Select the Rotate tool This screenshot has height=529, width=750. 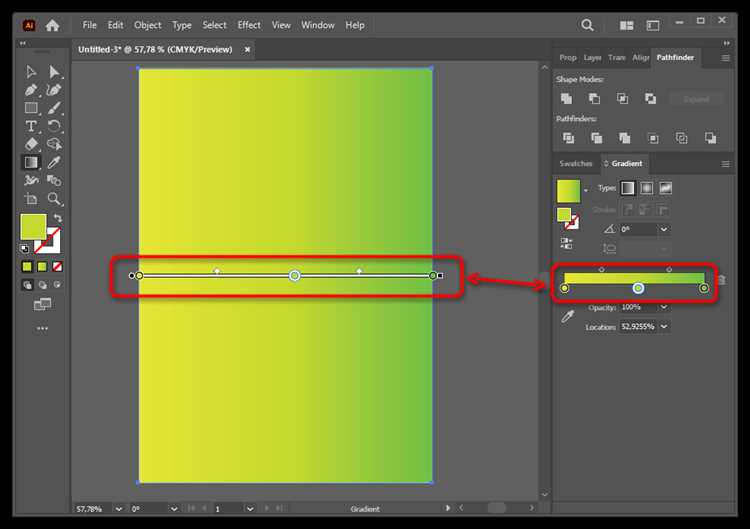pyautogui.click(x=54, y=126)
